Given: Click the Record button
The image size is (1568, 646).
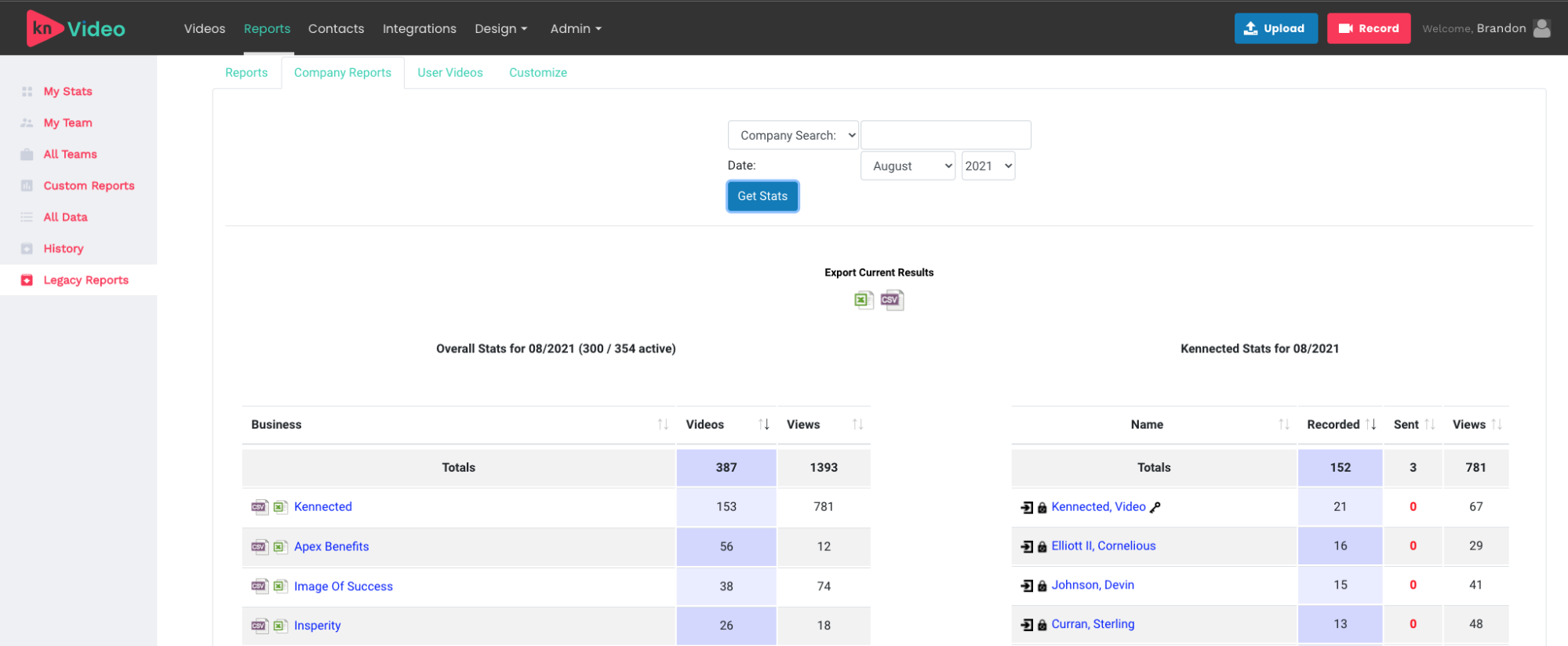Looking at the screenshot, I should (1369, 28).
